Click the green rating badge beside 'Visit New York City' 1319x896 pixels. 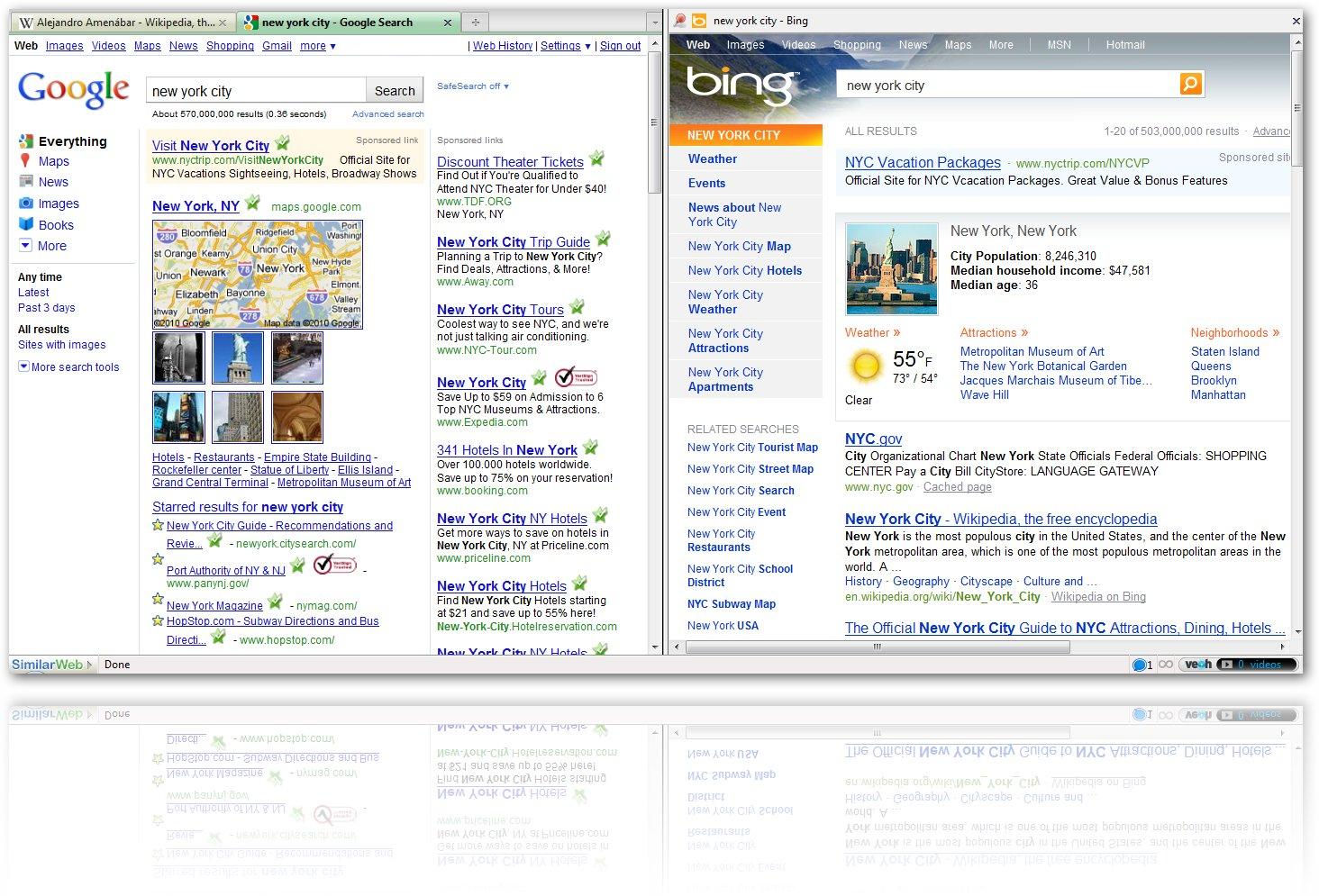tap(282, 143)
